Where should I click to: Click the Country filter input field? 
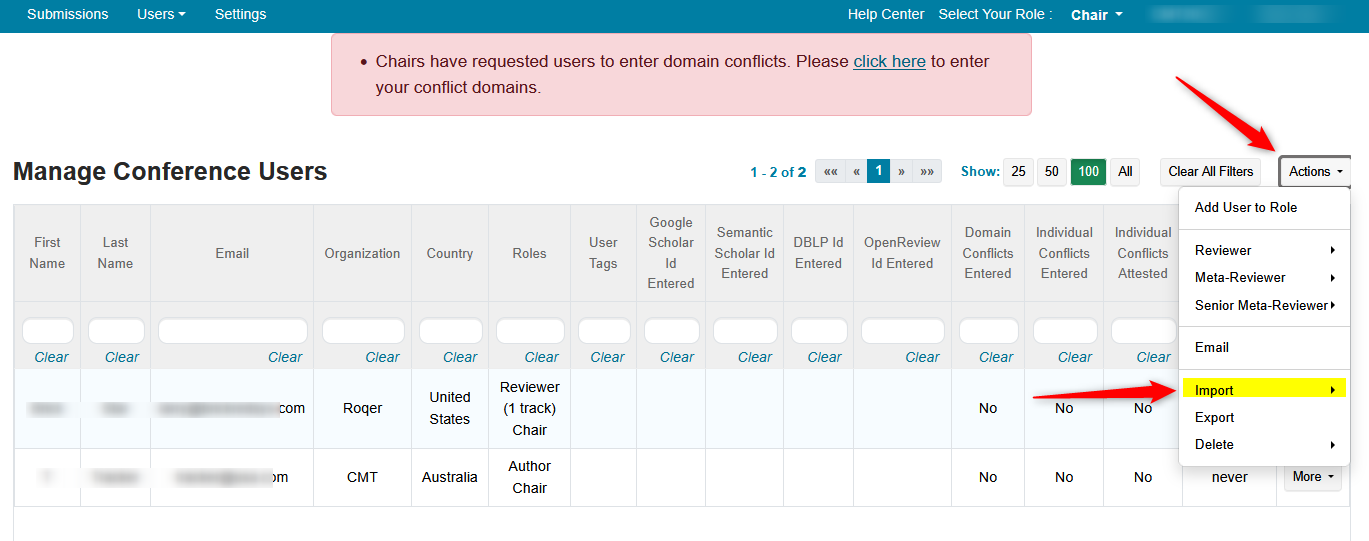pyautogui.click(x=451, y=331)
